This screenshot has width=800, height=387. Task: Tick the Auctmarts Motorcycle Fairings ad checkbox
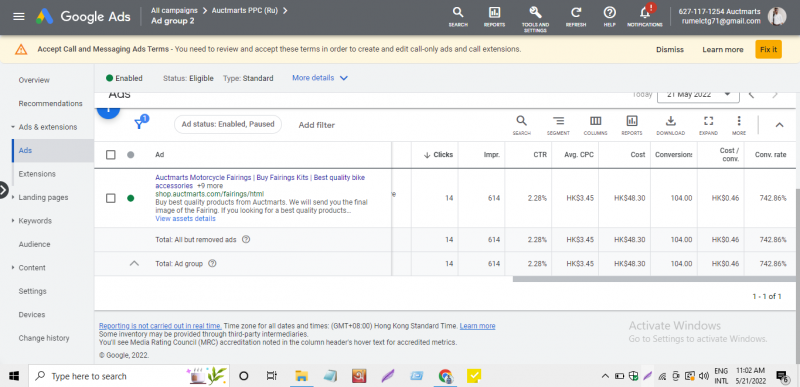point(111,198)
